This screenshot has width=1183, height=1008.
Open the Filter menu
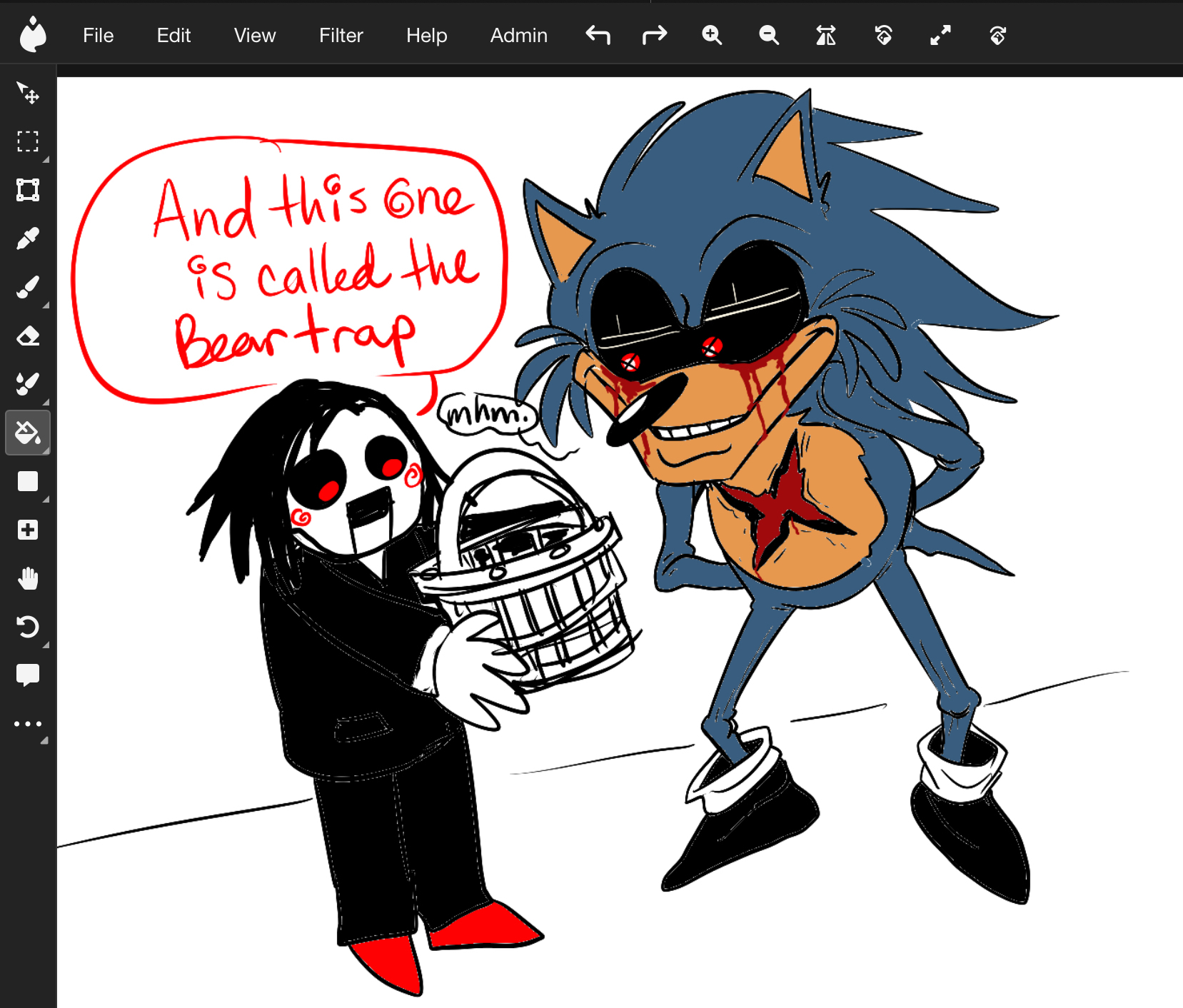point(341,35)
